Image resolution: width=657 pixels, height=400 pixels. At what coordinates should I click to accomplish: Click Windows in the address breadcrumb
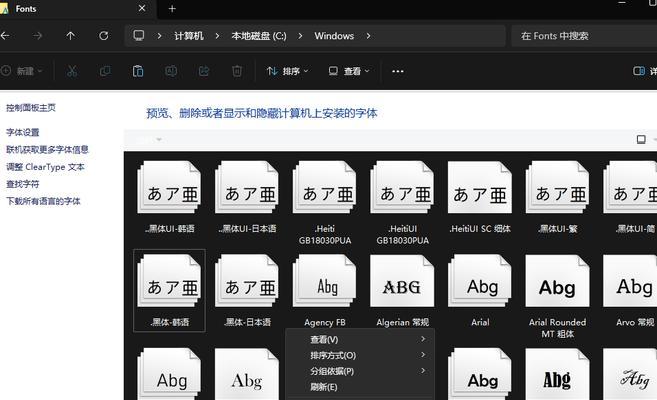pyautogui.click(x=334, y=36)
